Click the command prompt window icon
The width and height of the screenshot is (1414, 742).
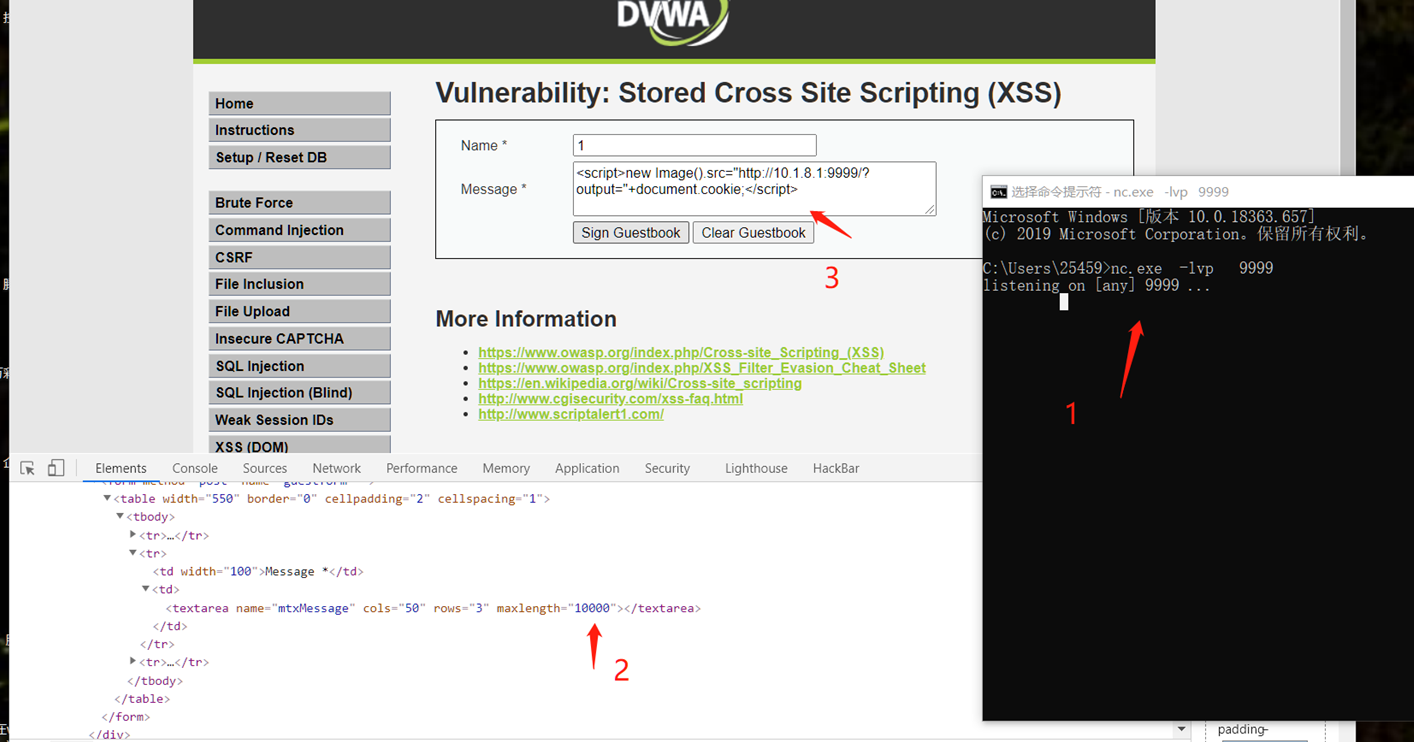point(998,192)
